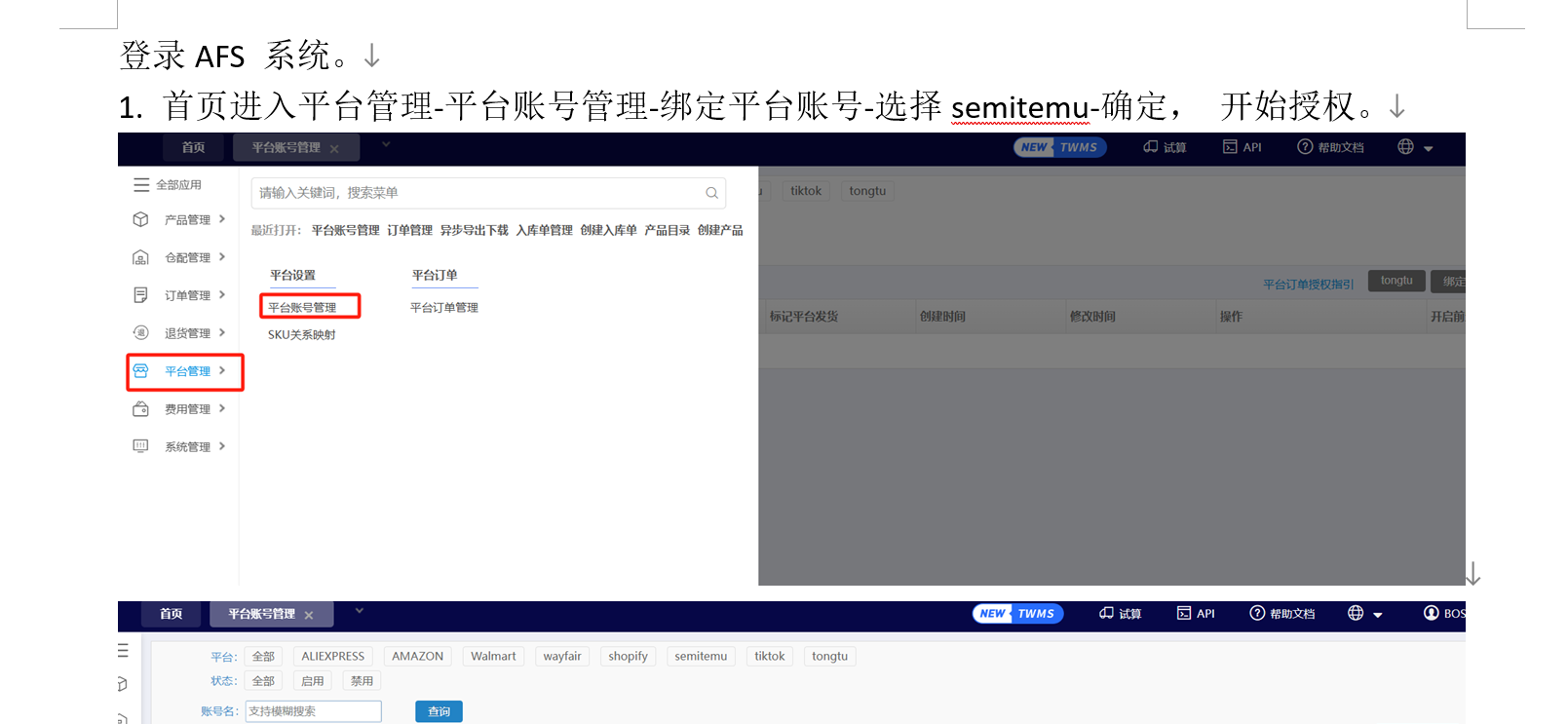The width and height of the screenshot is (1568, 724).
Task: Open 创建入库单 in the 最近打开 list
Action: click(x=608, y=230)
